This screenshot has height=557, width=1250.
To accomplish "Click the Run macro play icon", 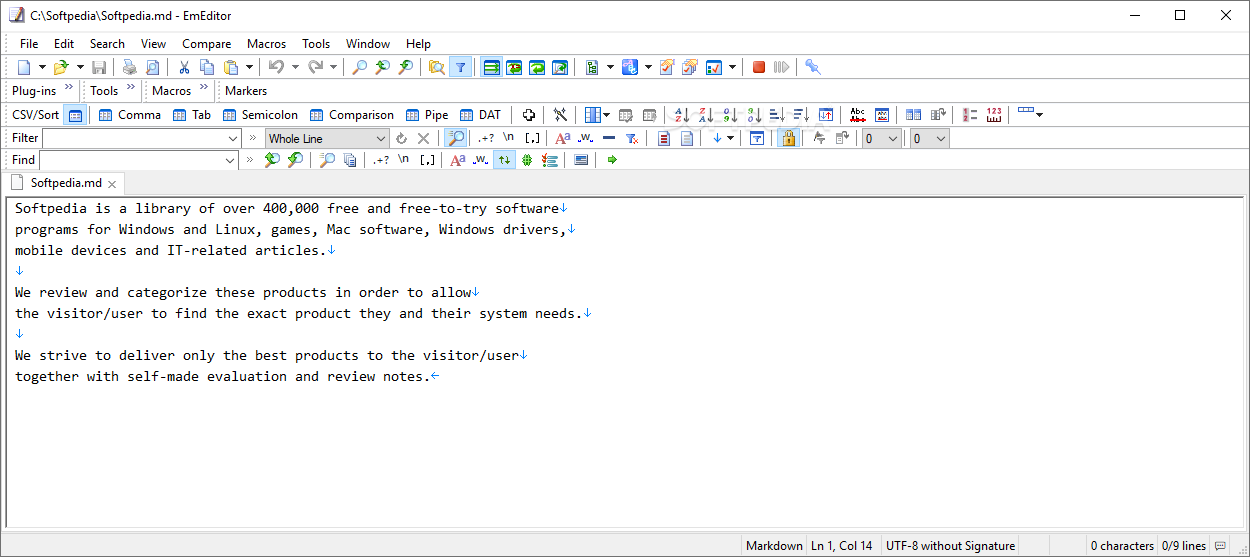I will click(782, 67).
